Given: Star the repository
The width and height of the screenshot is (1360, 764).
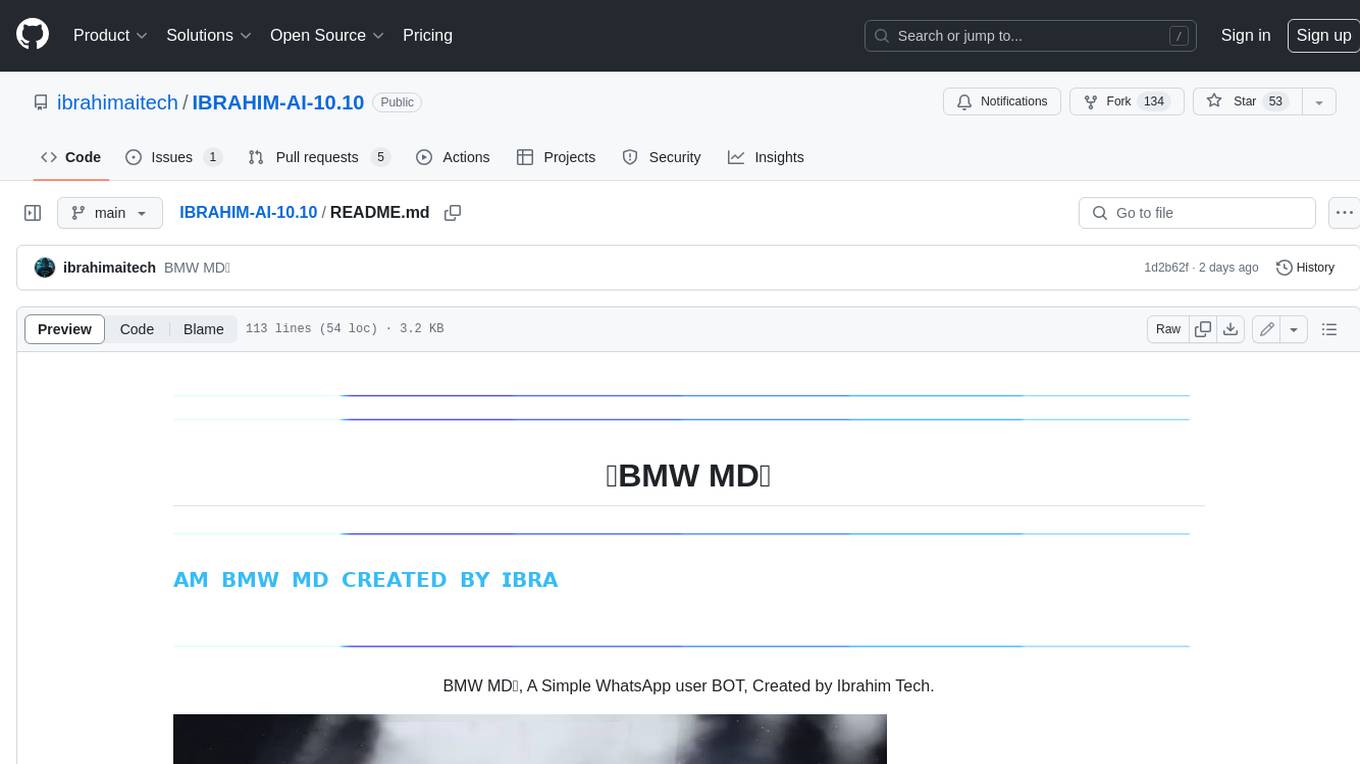Looking at the screenshot, I should pos(1247,101).
